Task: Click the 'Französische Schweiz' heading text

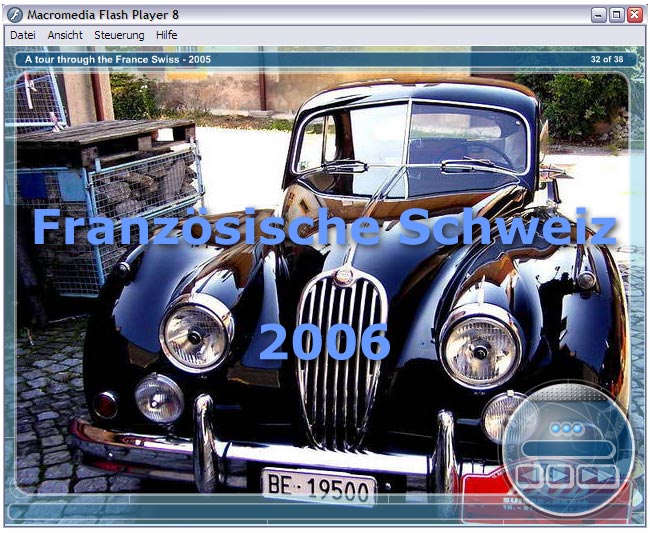Action: 324,227
